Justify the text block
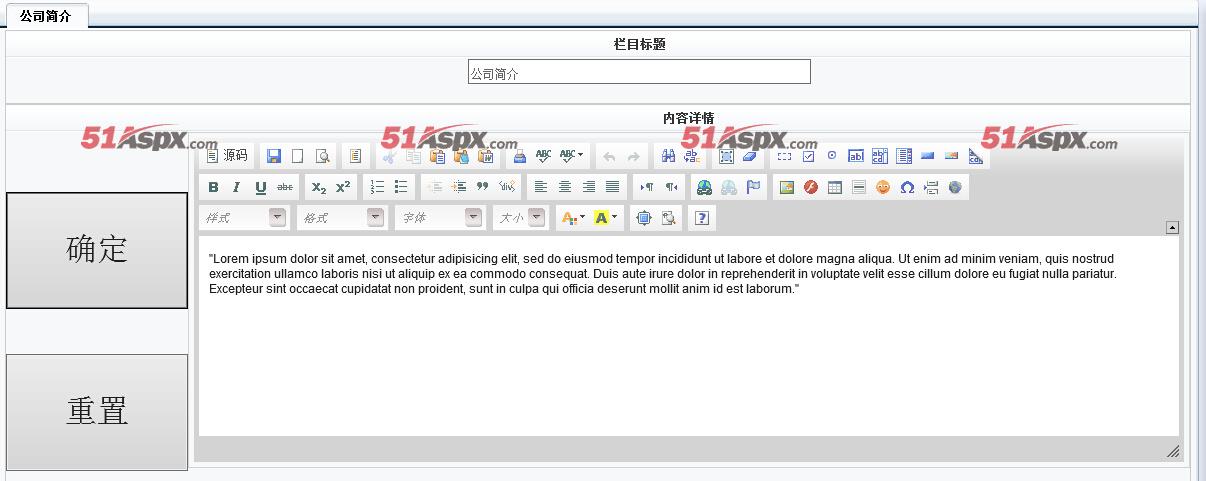1206x481 pixels. pos(613,187)
